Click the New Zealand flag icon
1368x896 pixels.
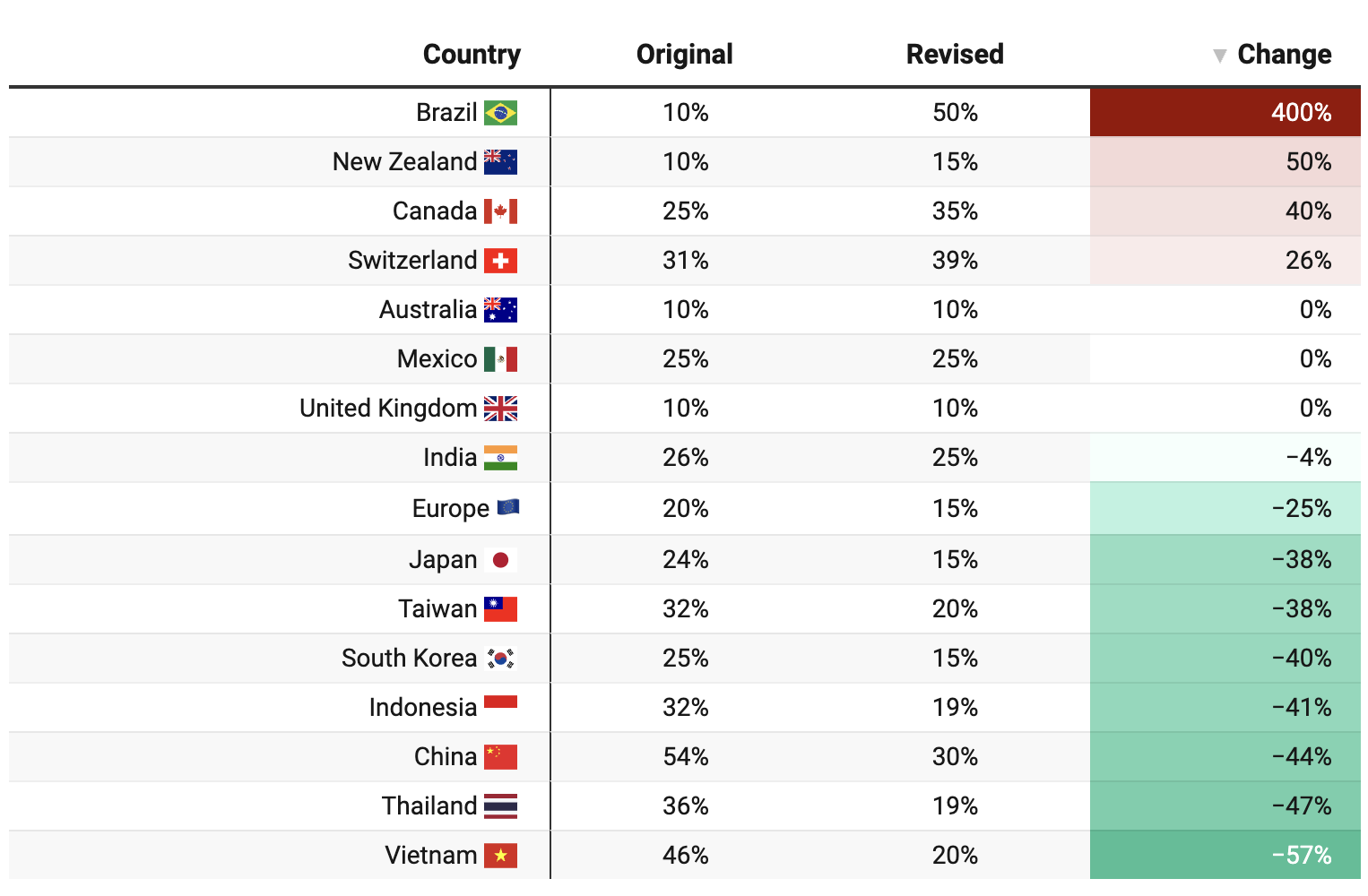tap(500, 162)
